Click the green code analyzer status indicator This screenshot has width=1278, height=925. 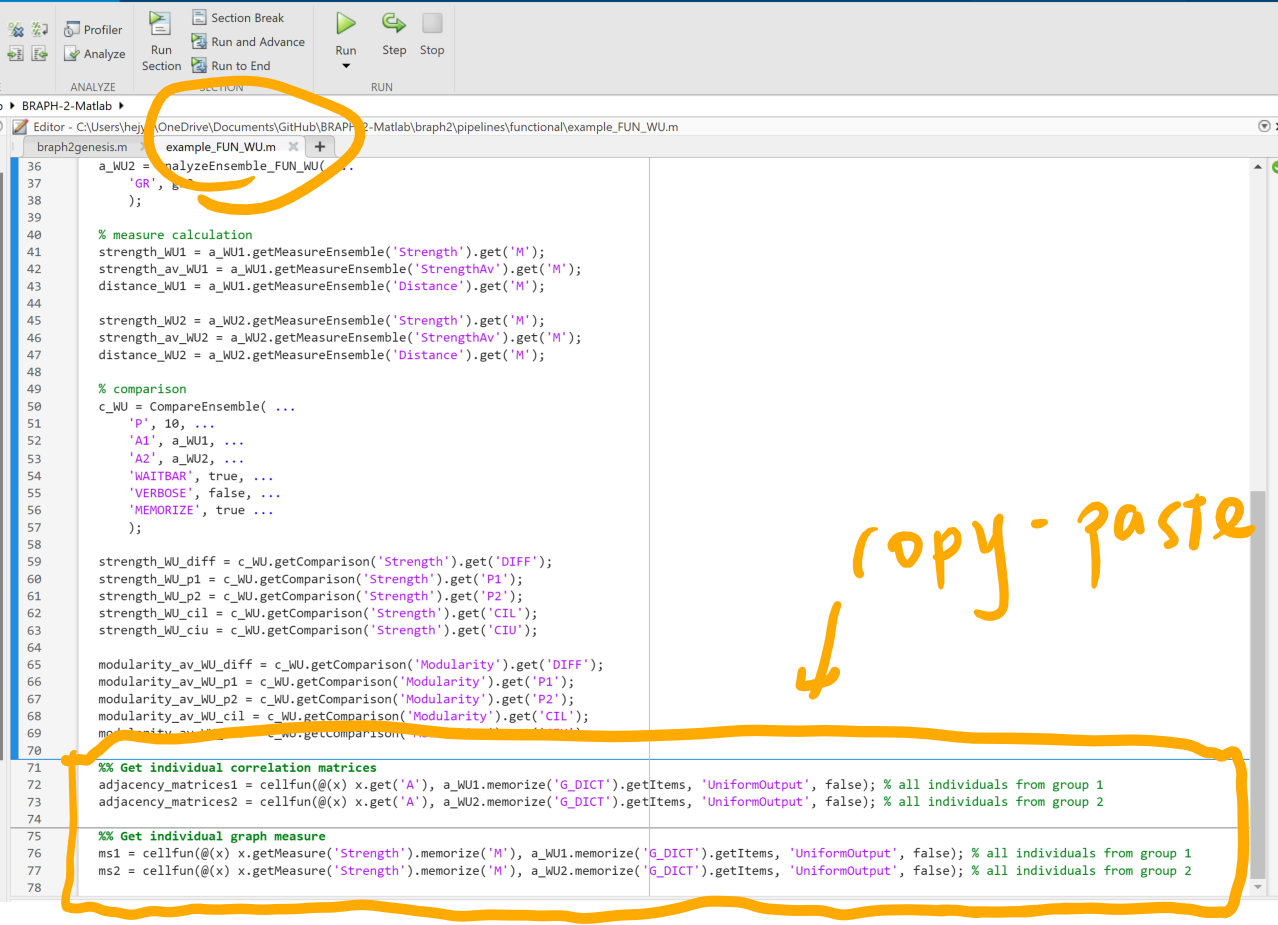click(1275, 168)
